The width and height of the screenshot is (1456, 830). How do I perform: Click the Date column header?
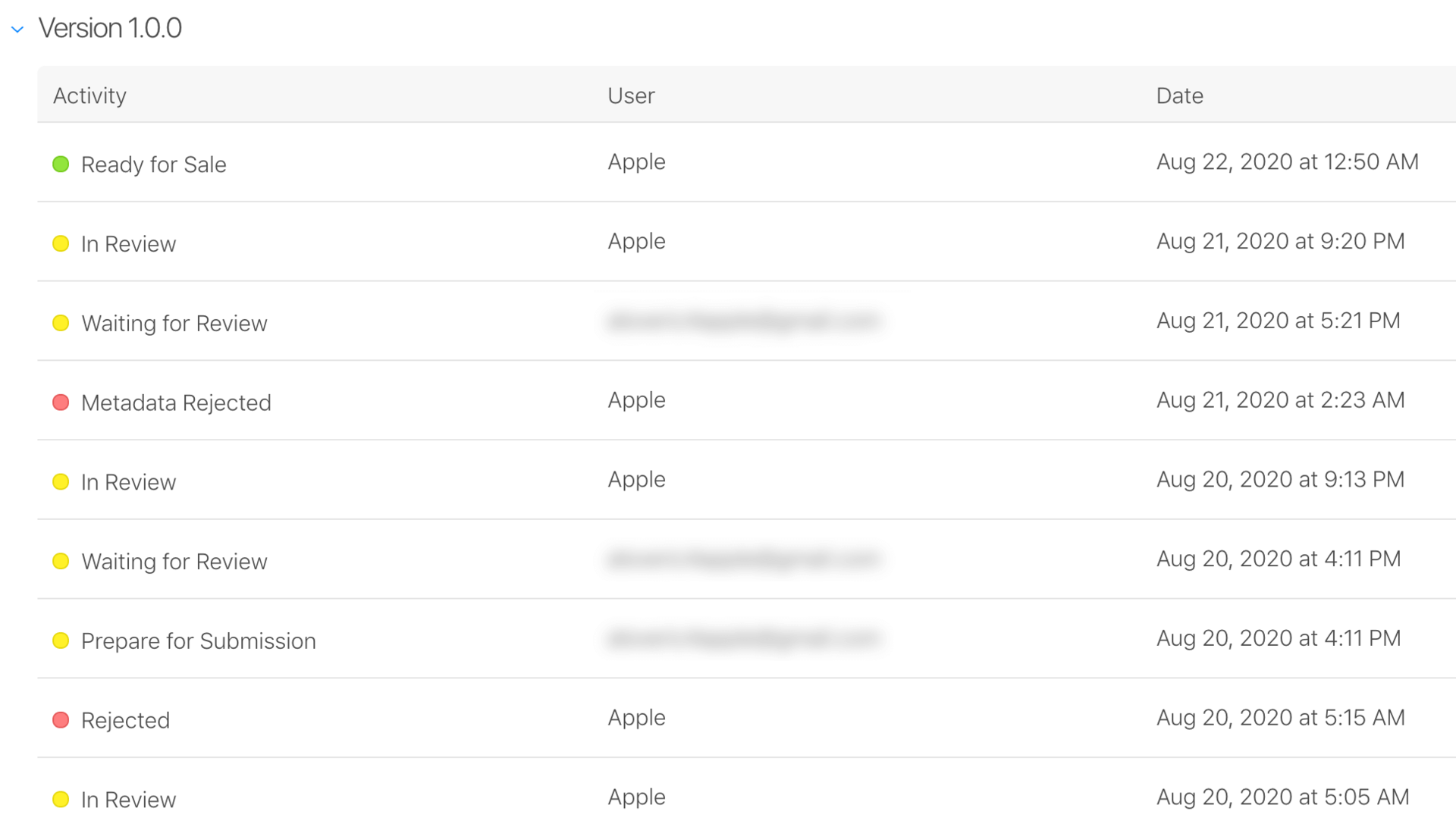click(1179, 96)
